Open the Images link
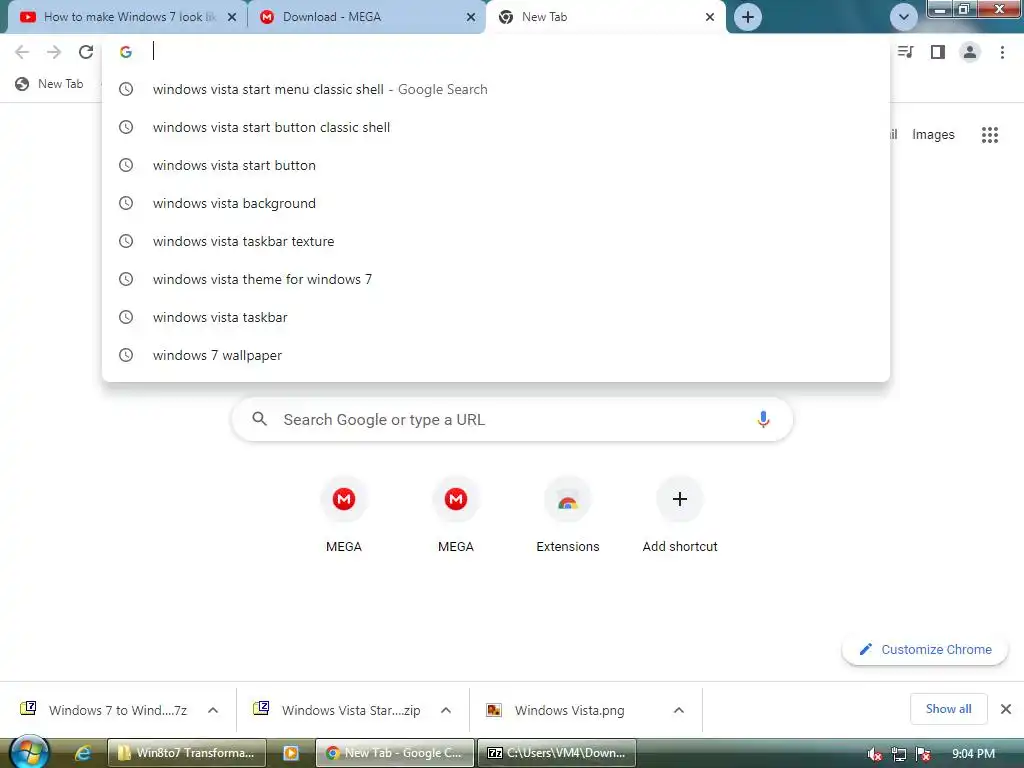1024x768 pixels. [x=933, y=135]
